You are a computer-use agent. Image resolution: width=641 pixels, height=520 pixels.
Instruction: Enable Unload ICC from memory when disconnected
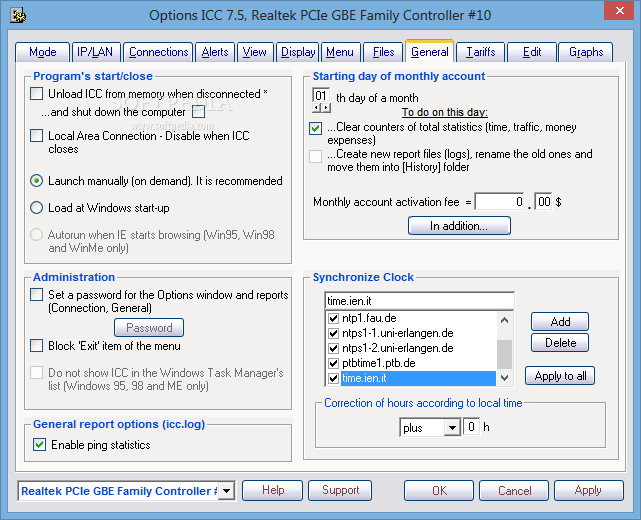36,94
